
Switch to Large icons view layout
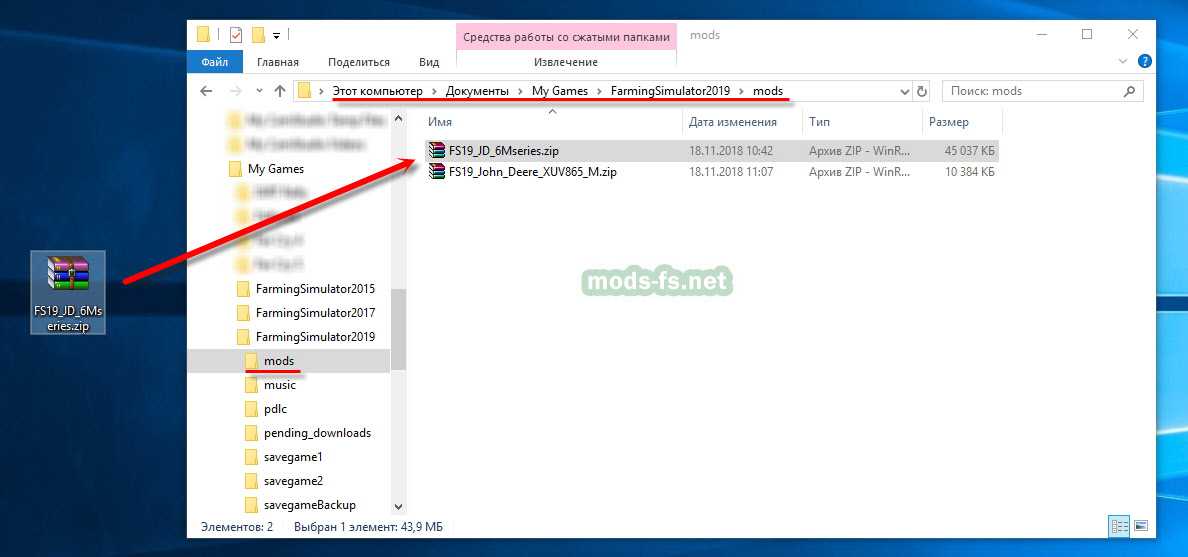pyautogui.click(x=1141, y=525)
